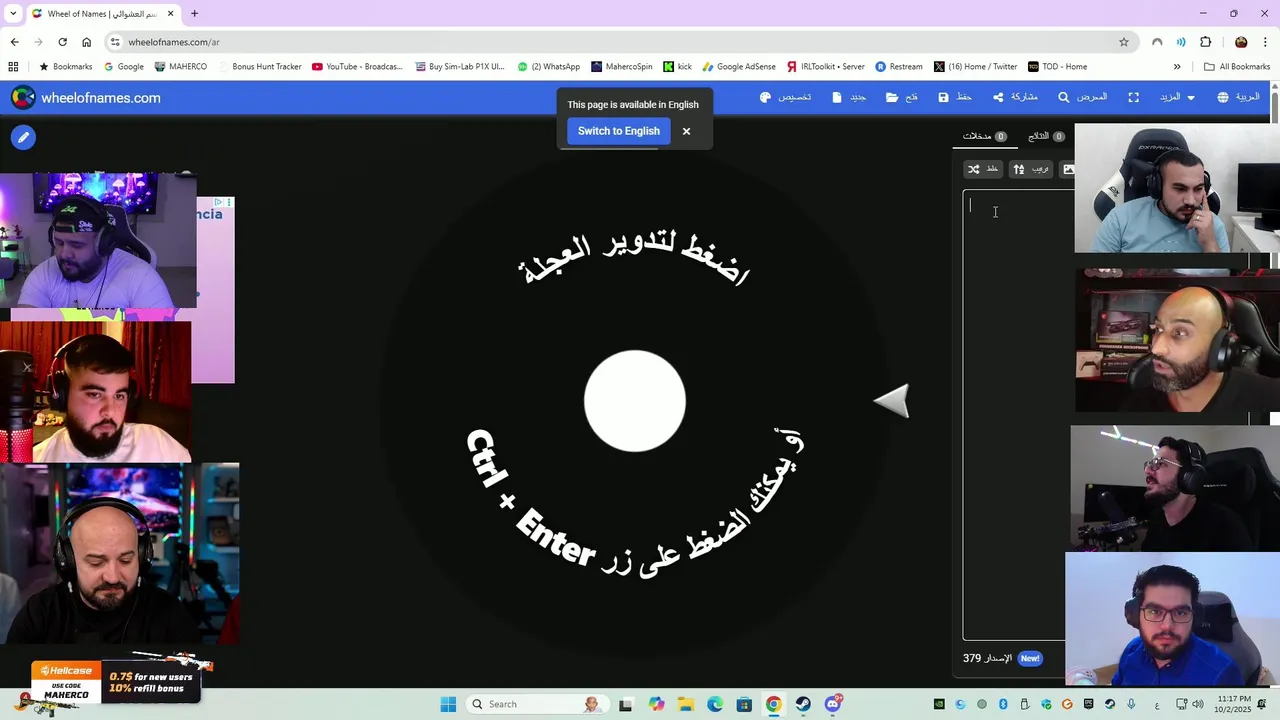This screenshot has height=720, width=1280.
Task: Open the apps grid in bookmarks bar
Action: pos(13,67)
